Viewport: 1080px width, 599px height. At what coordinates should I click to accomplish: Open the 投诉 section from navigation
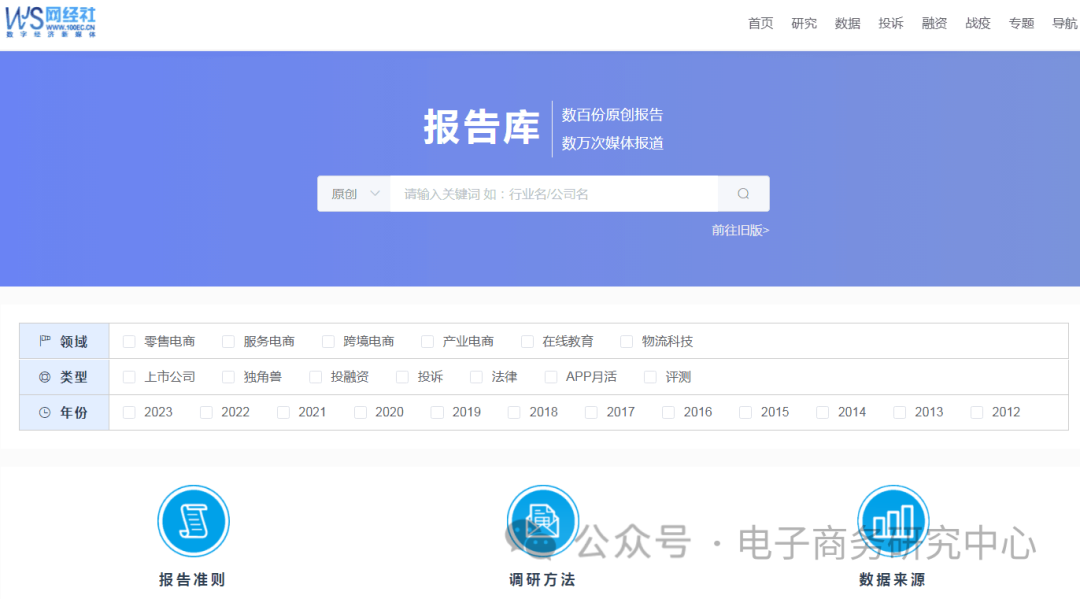click(891, 22)
